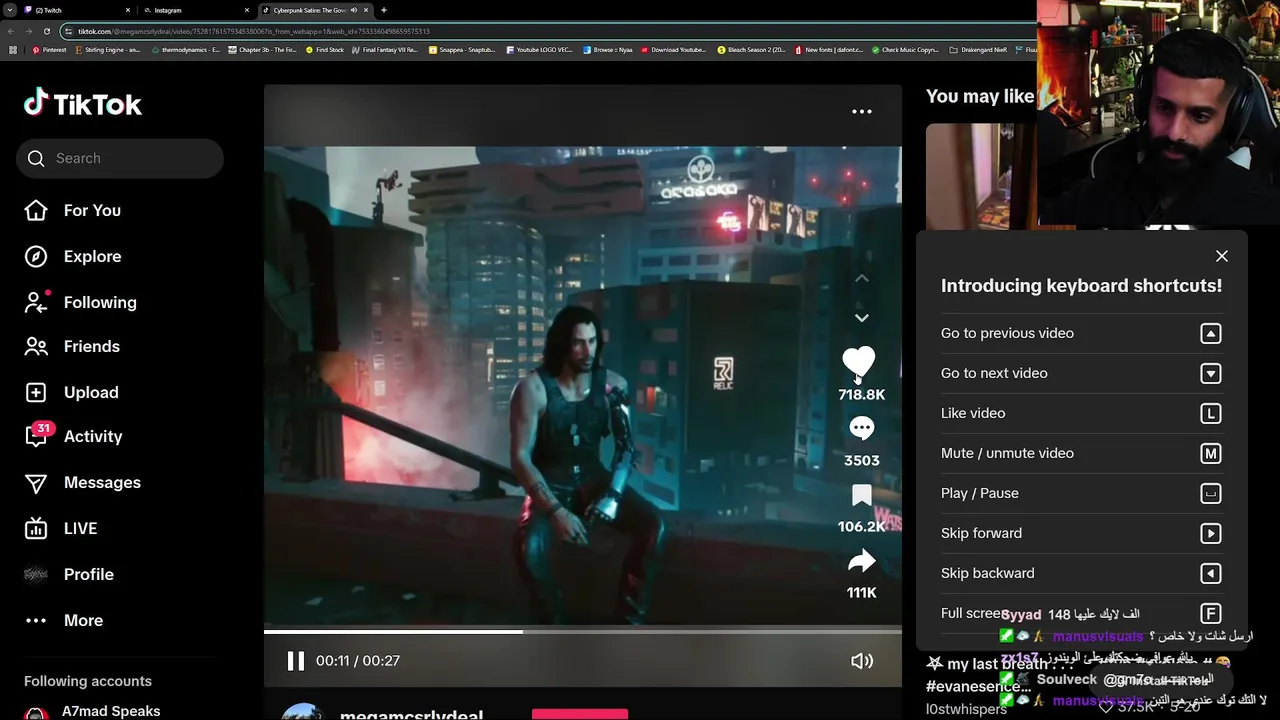Open the thermodynamics bookmark
The width and height of the screenshot is (1280, 720).
click(x=186, y=49)
